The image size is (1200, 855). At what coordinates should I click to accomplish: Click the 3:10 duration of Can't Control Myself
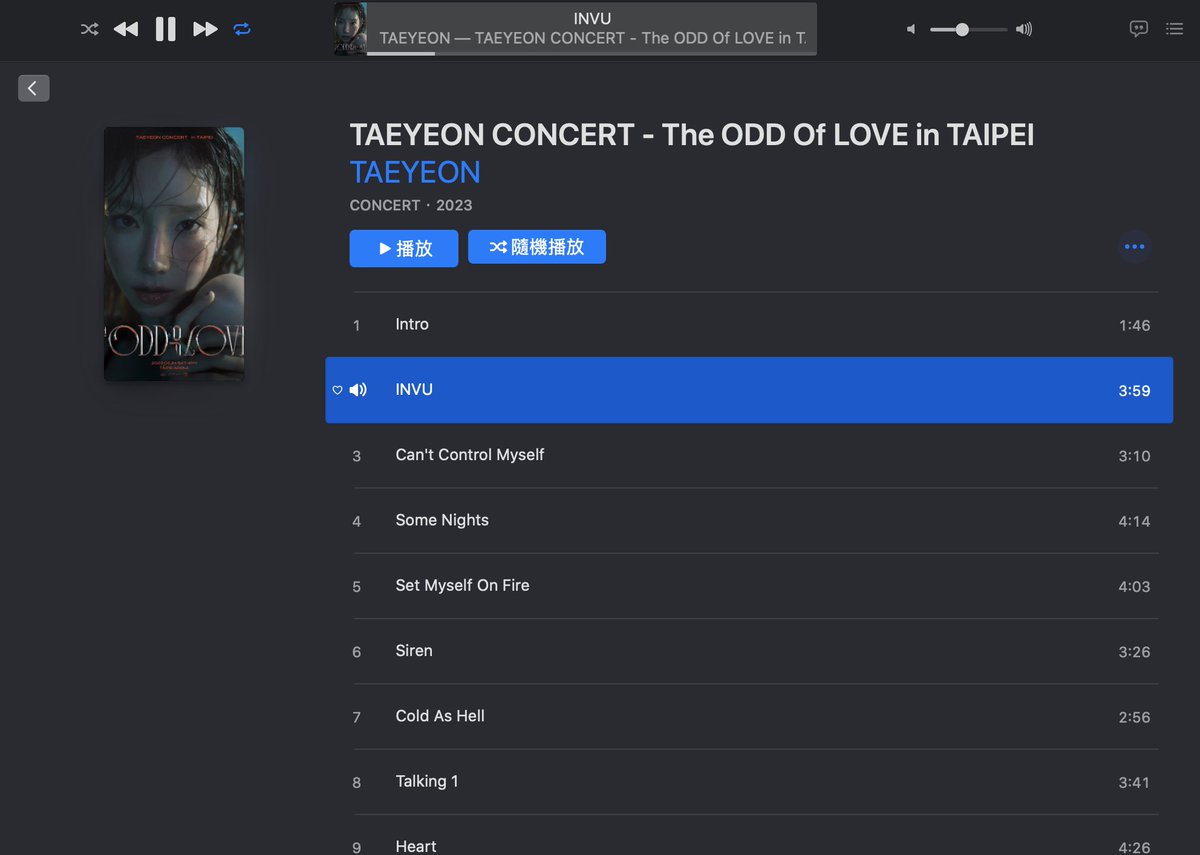pos(1134,456)
